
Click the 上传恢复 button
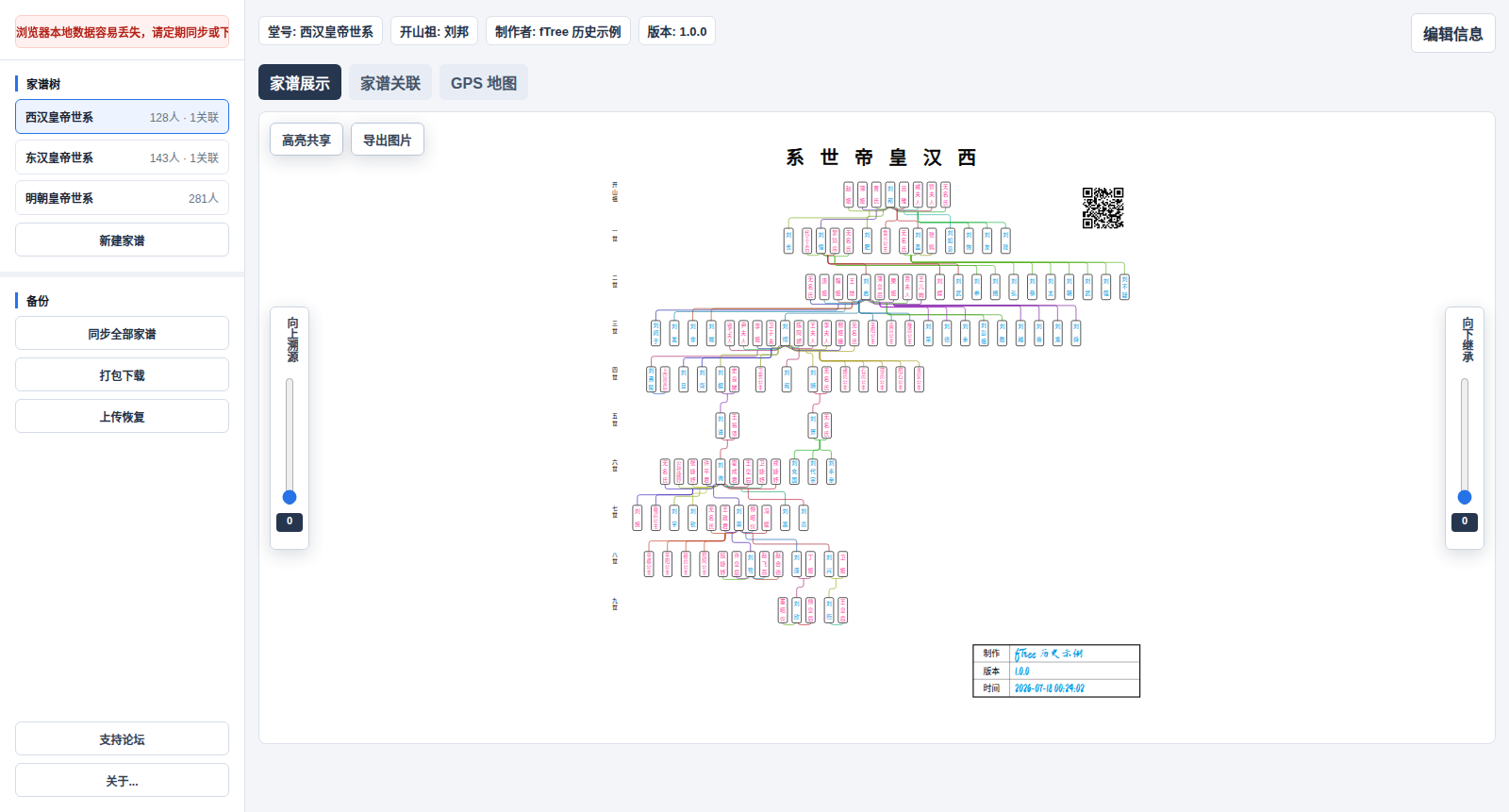click(122, 416)
